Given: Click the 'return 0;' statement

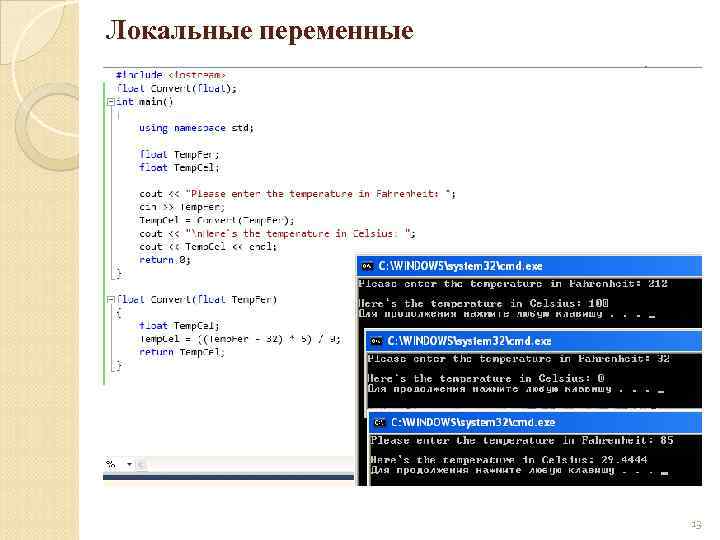Looking at the screenshot, I should (x=164, y=260).
